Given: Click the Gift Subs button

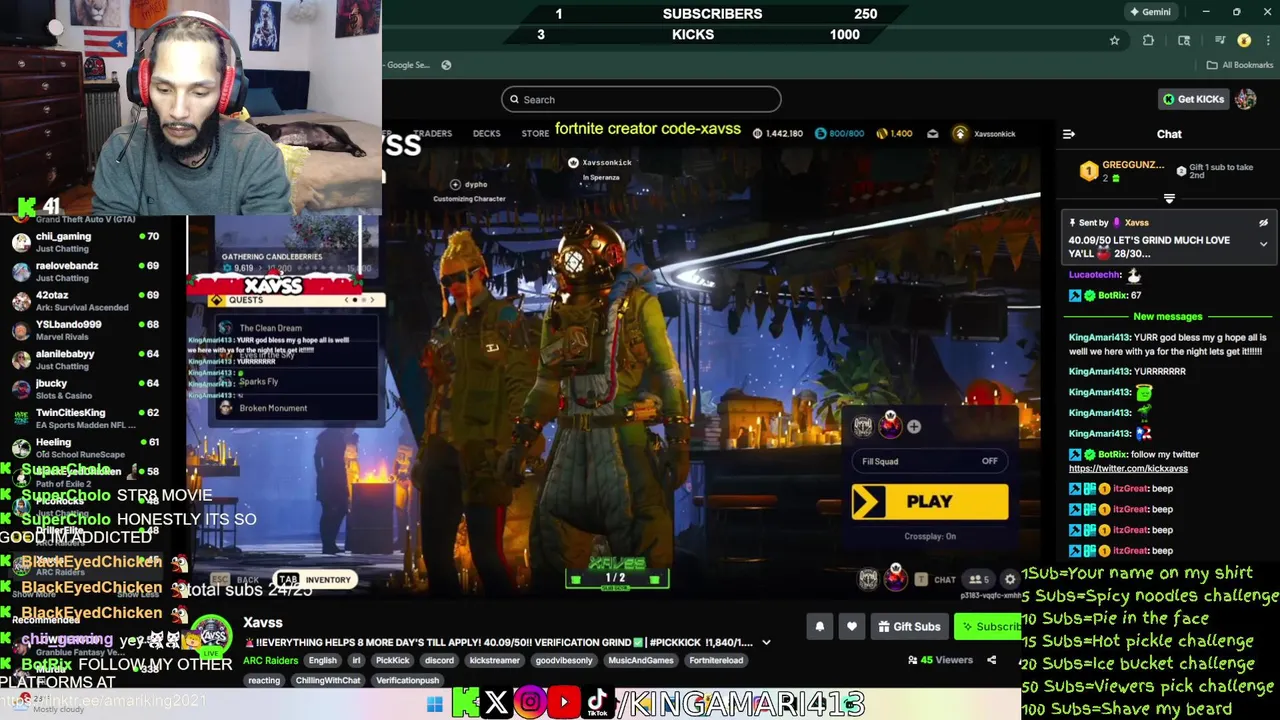Looking at the screenshot, I should (909, 627).
